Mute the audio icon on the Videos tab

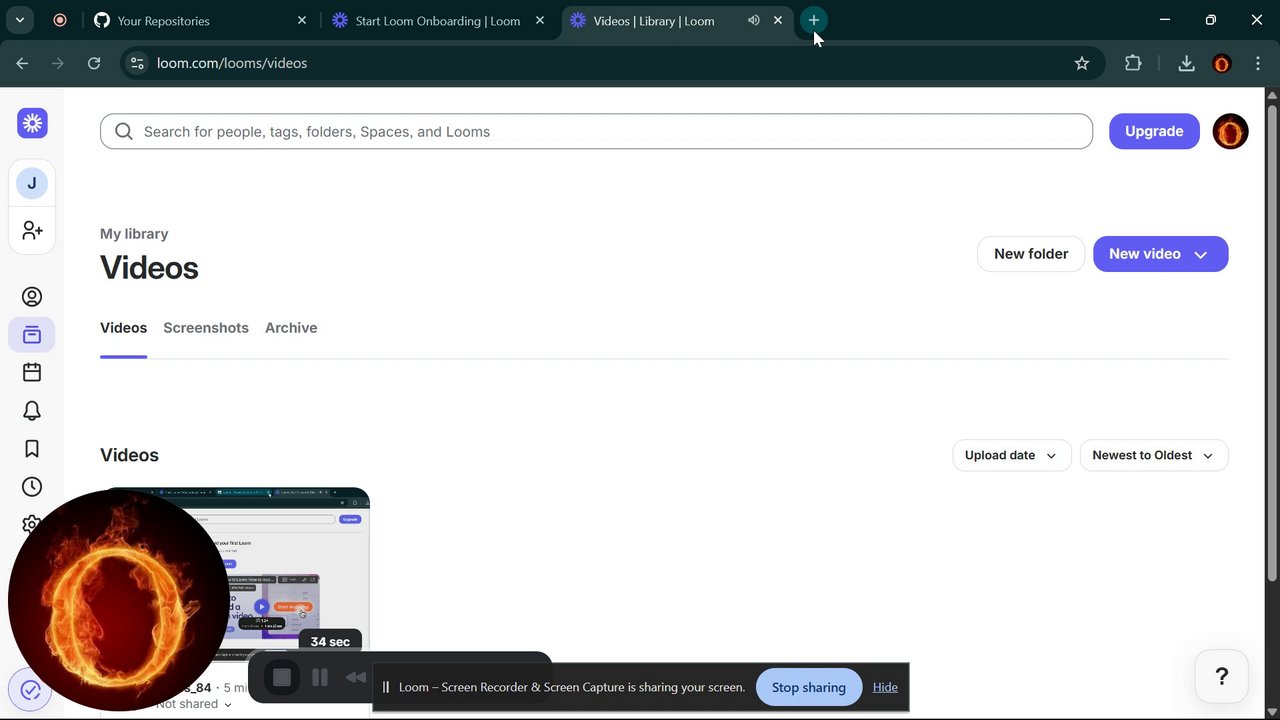pyautogui.click(x=753, y=20)
